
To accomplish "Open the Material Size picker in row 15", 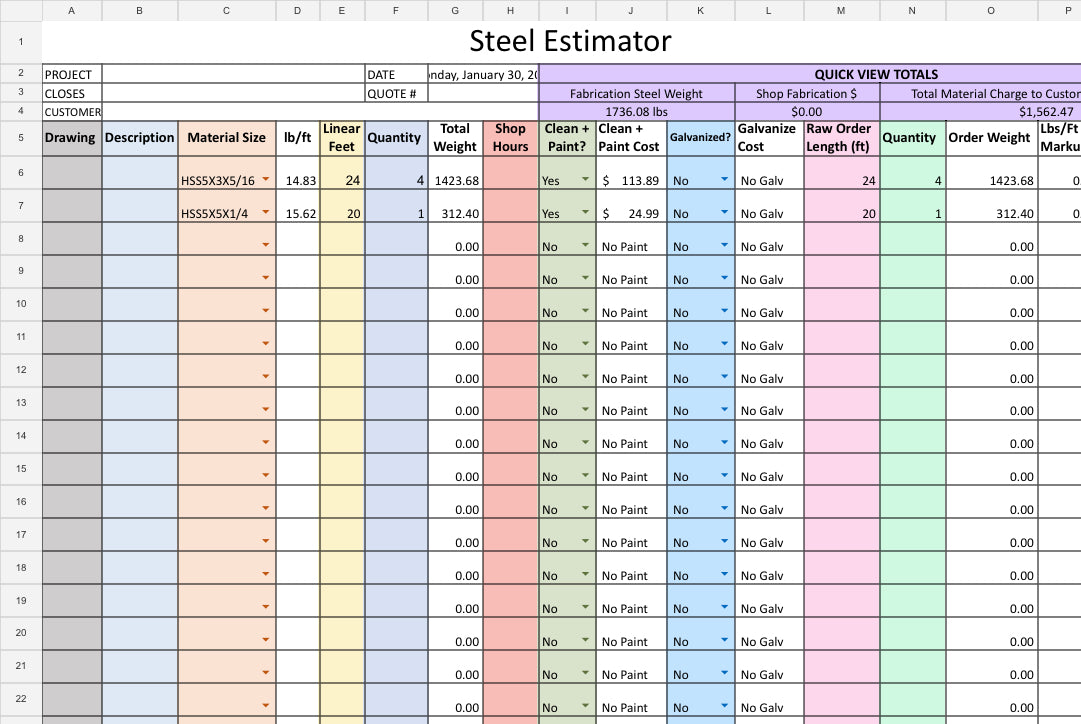I will pyautogui.click(x=266, y=468).
